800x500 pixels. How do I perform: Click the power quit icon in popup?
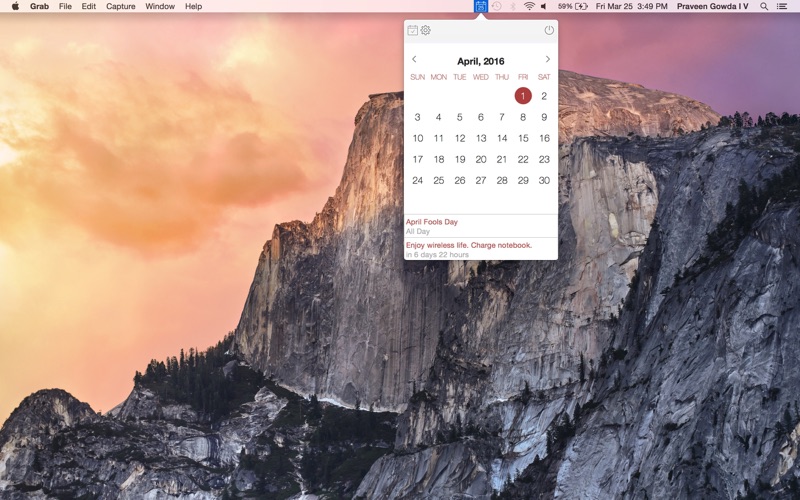(549, 30)
